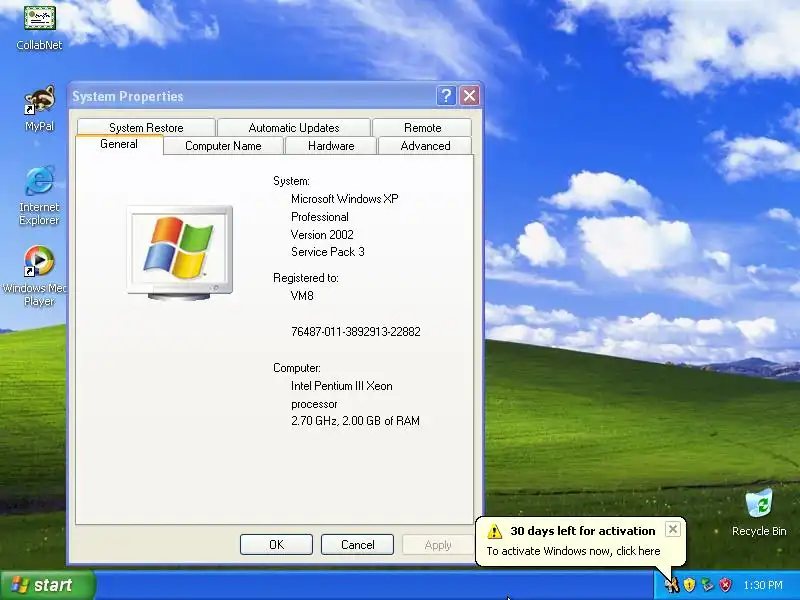Click the '30 days left for activation' heading
Viewport: 800px width, 600px height.
583,531
